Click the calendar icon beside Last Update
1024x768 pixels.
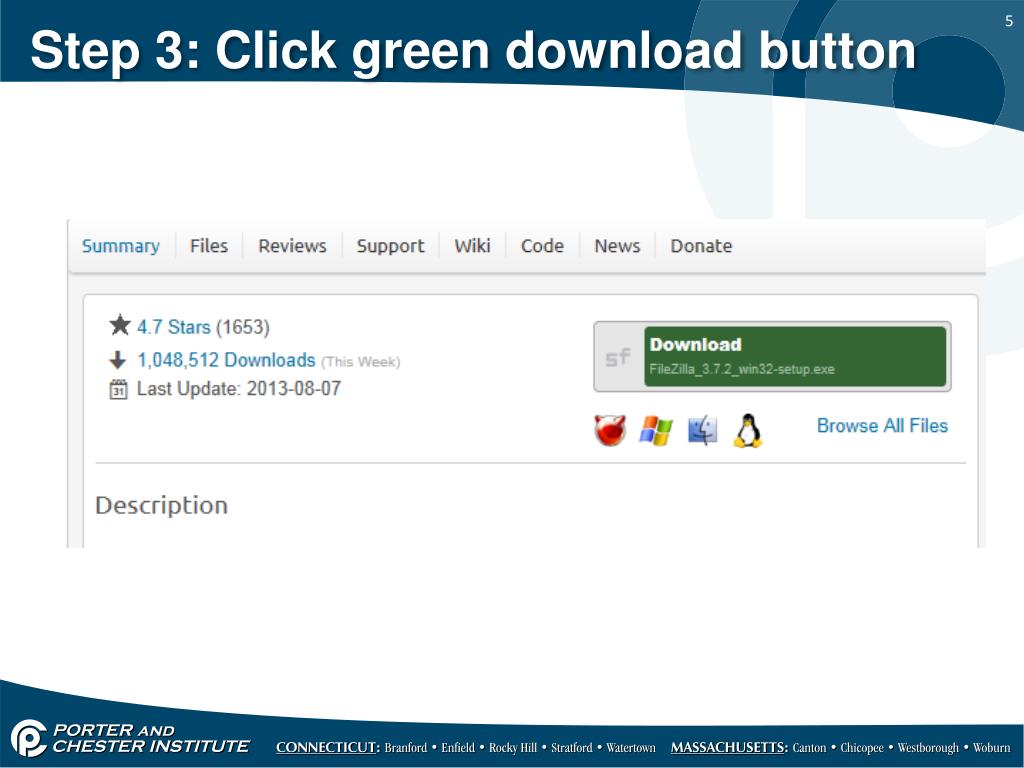(118, 389)
